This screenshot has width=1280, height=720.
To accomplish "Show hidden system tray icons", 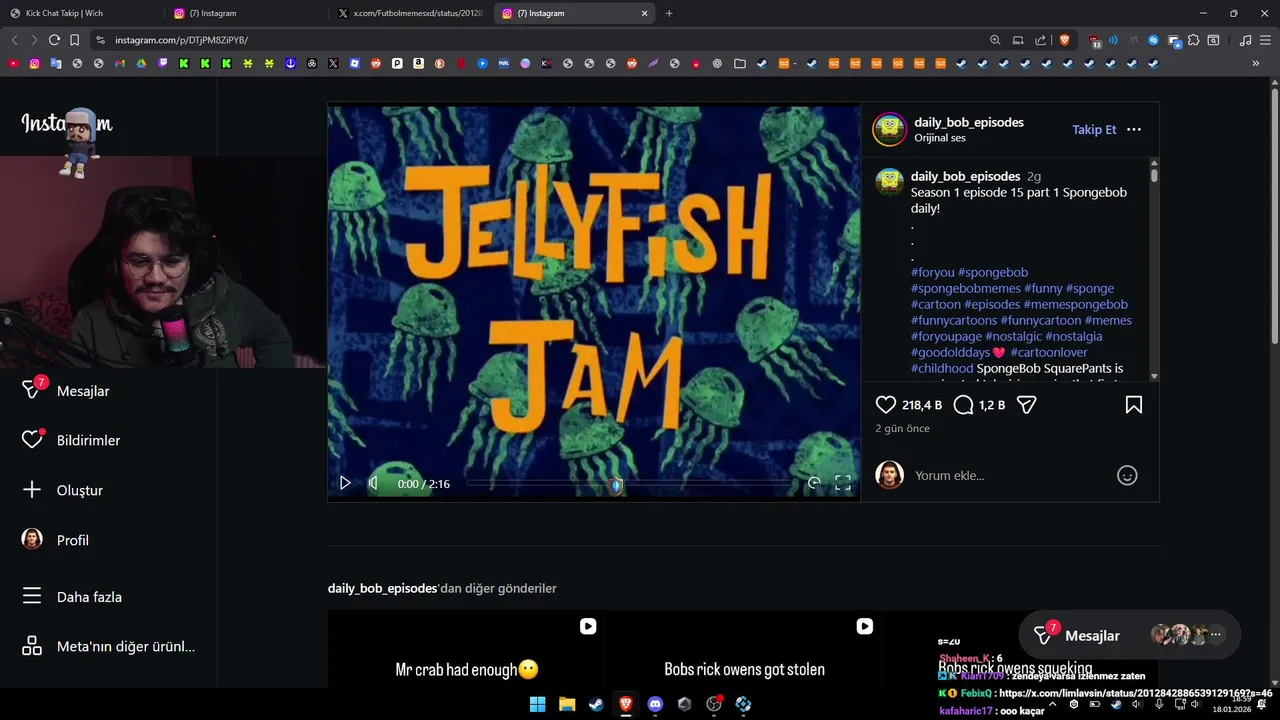I will (x=1052, y=704).
